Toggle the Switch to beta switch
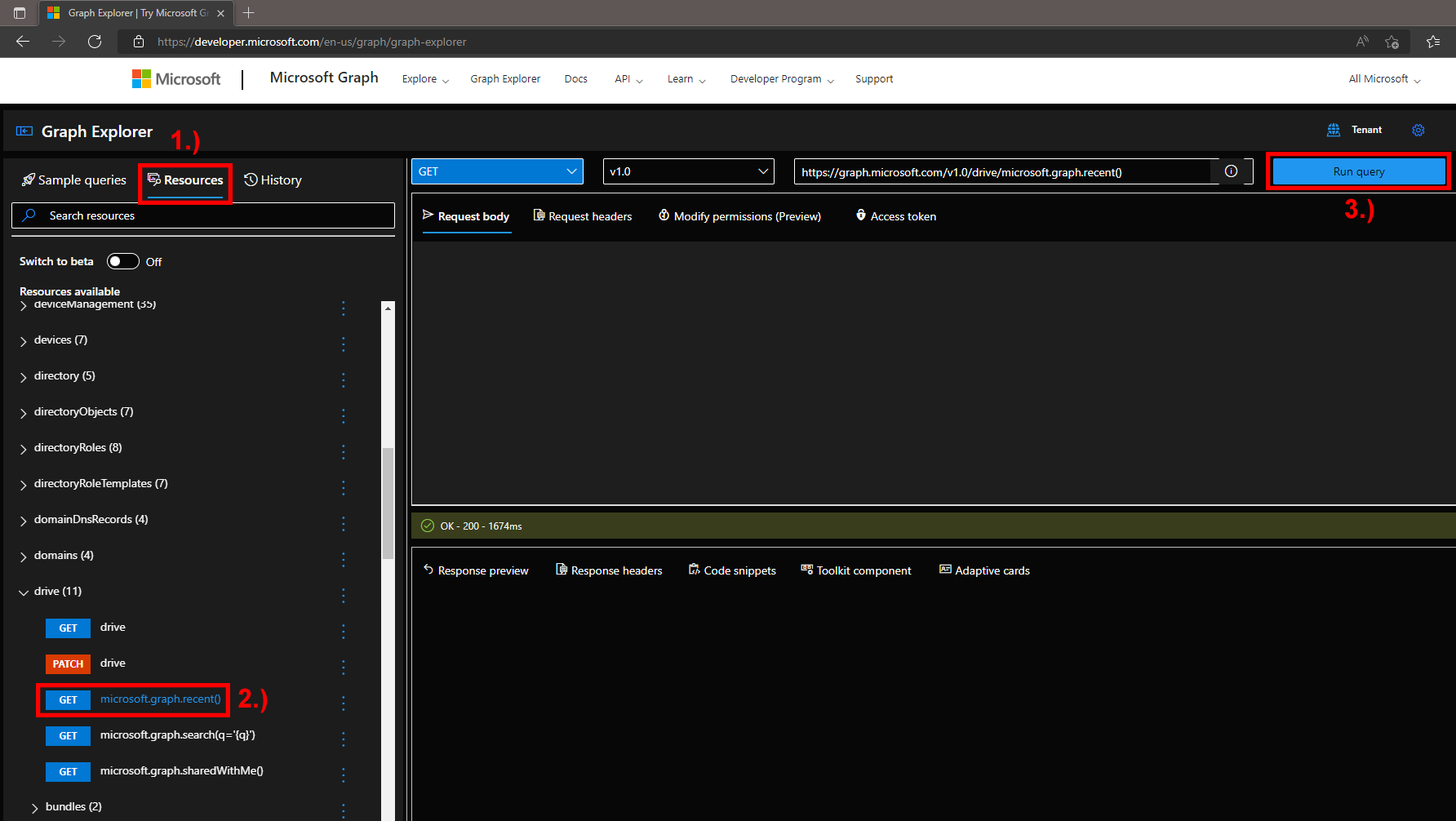 click(x=123, y=261)
